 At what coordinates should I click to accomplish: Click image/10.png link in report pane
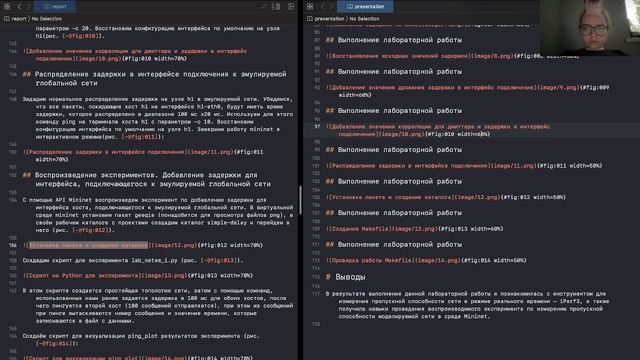(99, 58)
